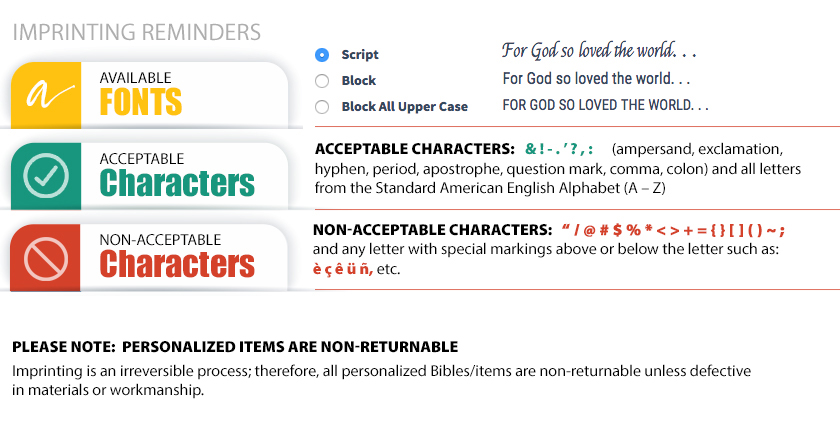Click the 'Block' option label
840x443 pixels.
(x=359, y=81)
